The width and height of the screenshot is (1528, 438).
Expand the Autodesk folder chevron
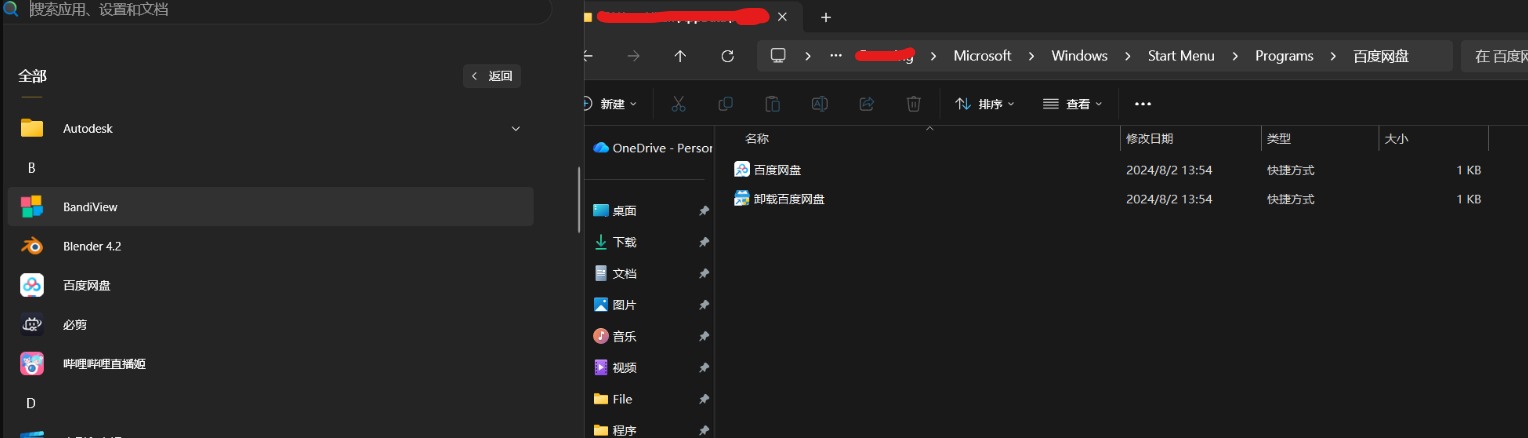tap(516, 129)
